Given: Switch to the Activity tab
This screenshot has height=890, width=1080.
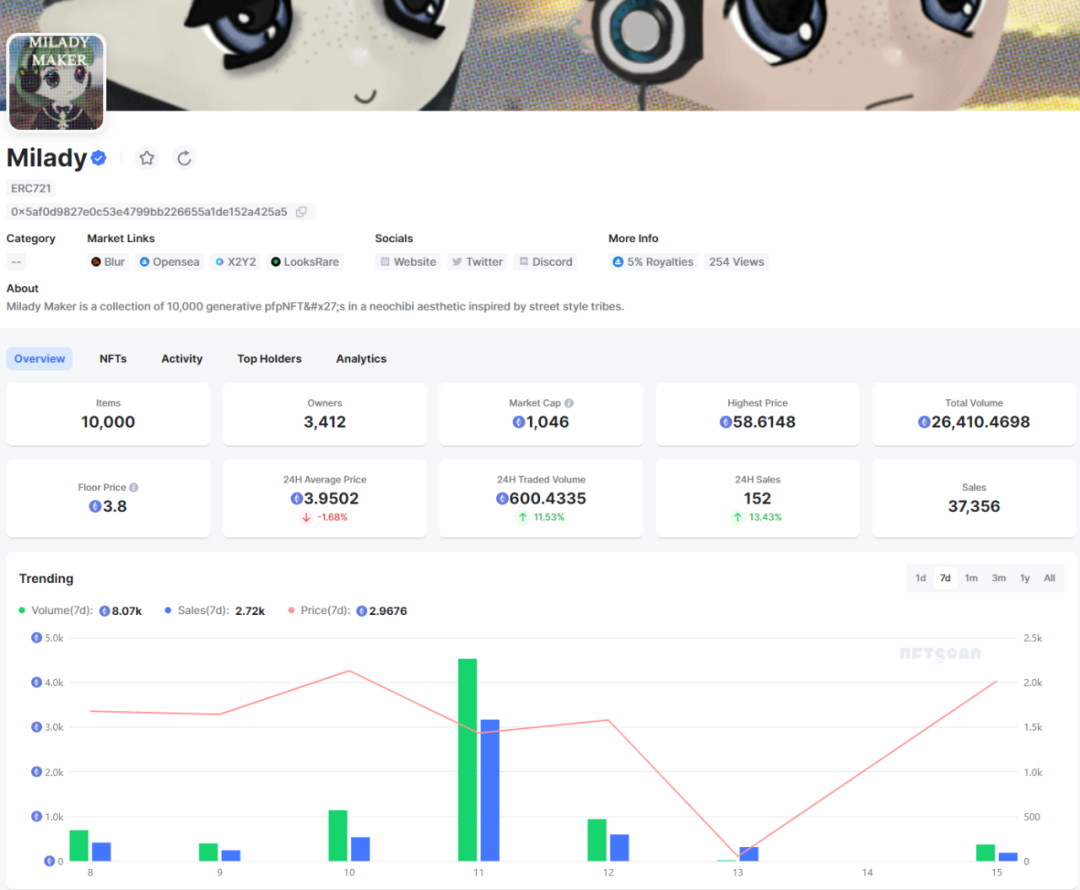Looking at the screenshot, I should (x=182, y=359).
